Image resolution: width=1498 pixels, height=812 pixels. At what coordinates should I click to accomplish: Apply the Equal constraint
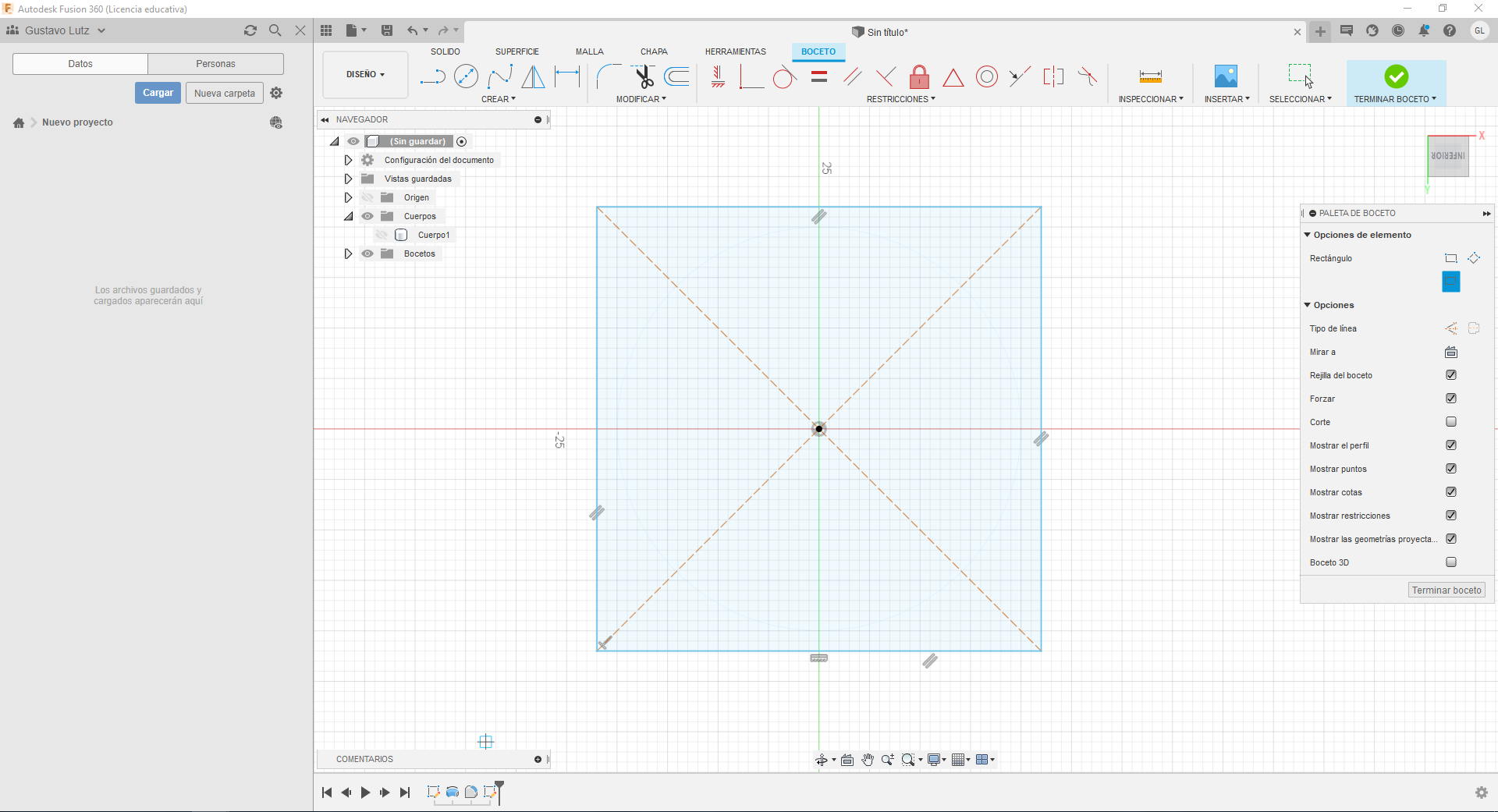(x=818, y=76)
